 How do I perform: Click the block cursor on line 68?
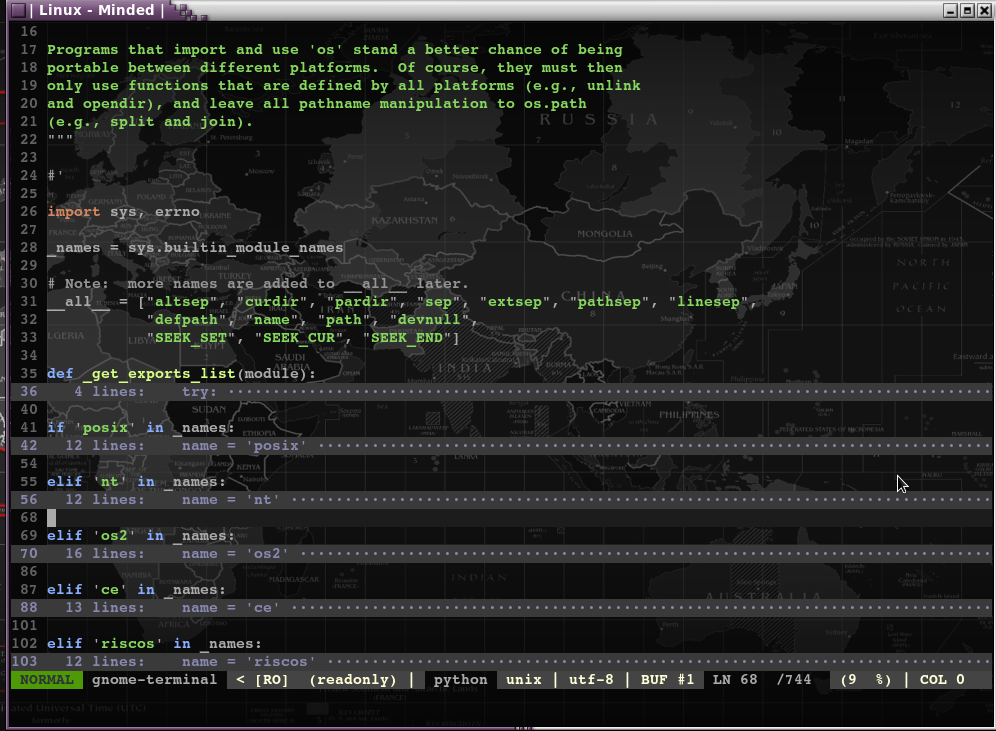tap(51, 518)
